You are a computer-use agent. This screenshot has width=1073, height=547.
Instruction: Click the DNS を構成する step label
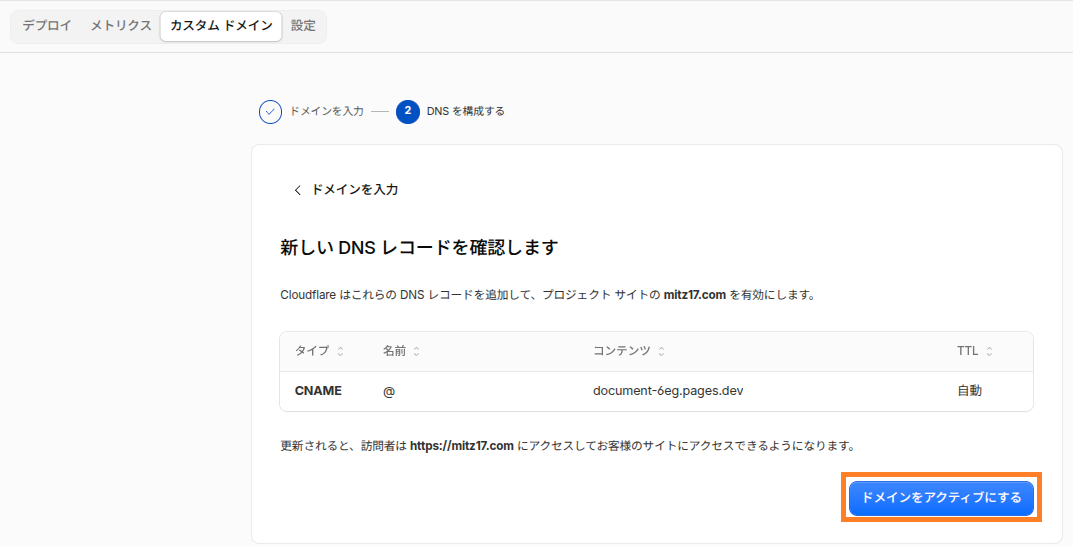tap(465, 111)
